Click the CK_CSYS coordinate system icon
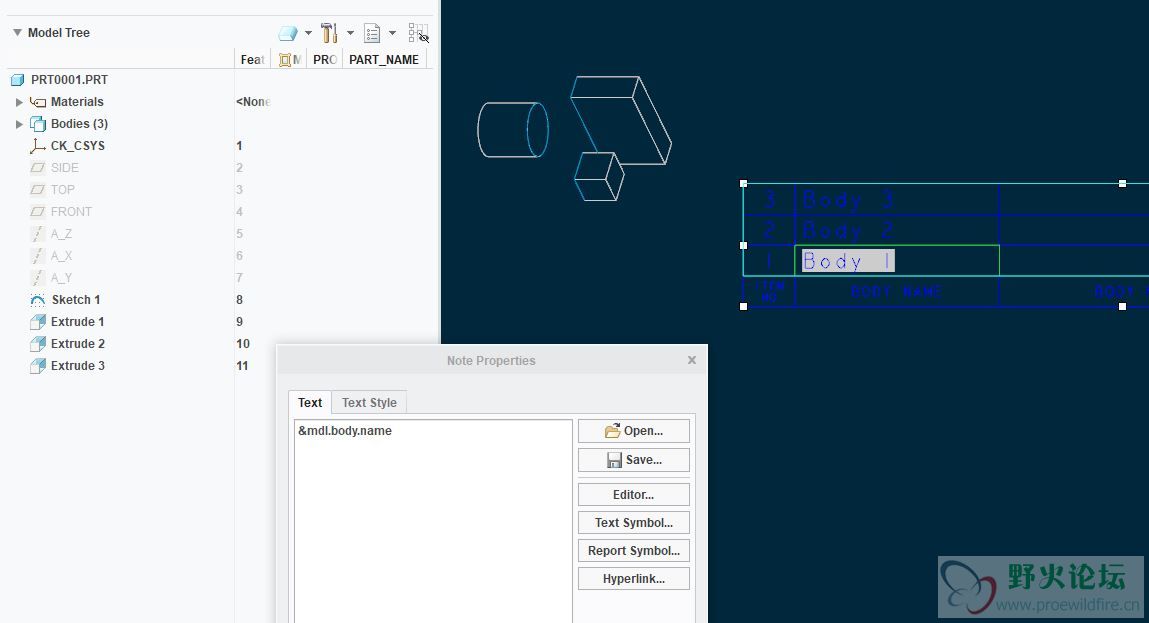 coord(37,146)
